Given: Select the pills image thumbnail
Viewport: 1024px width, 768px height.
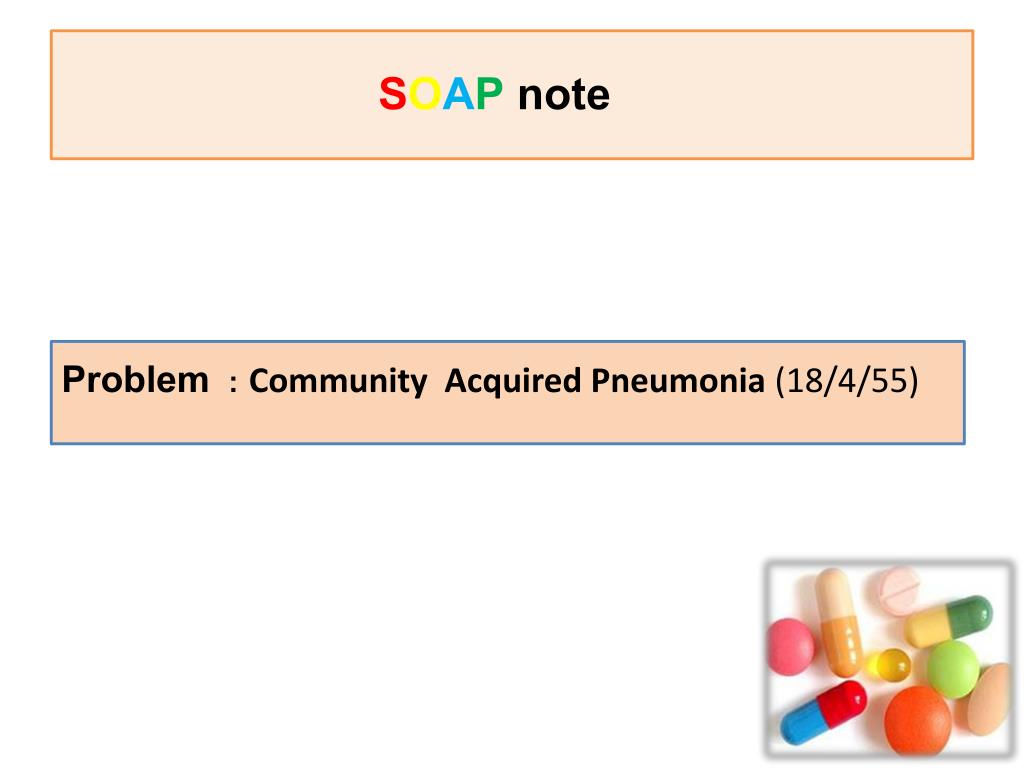Looking at the screenshot, I should tap(889, 660).
